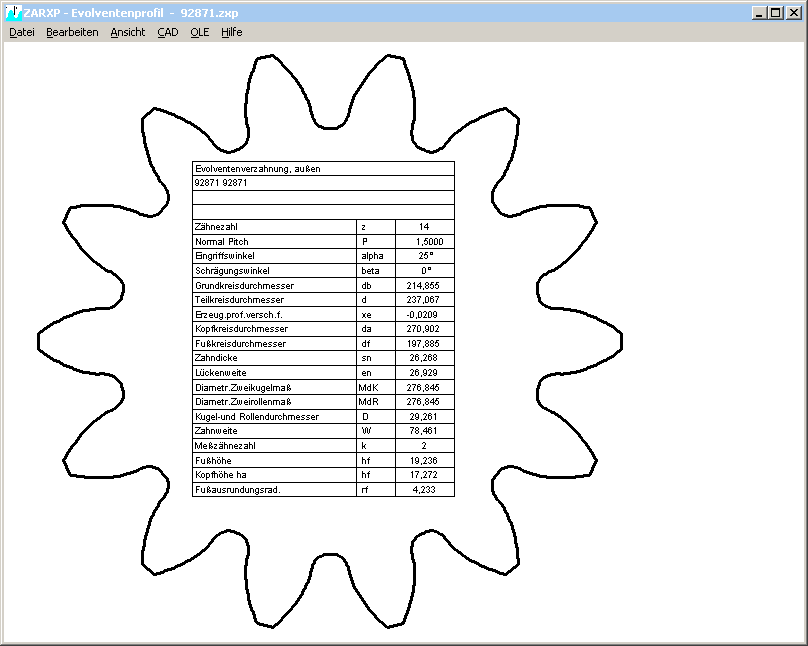Open the CAD menu
Viewport: 808px width, 646px height.
click(x=168, y=32)
